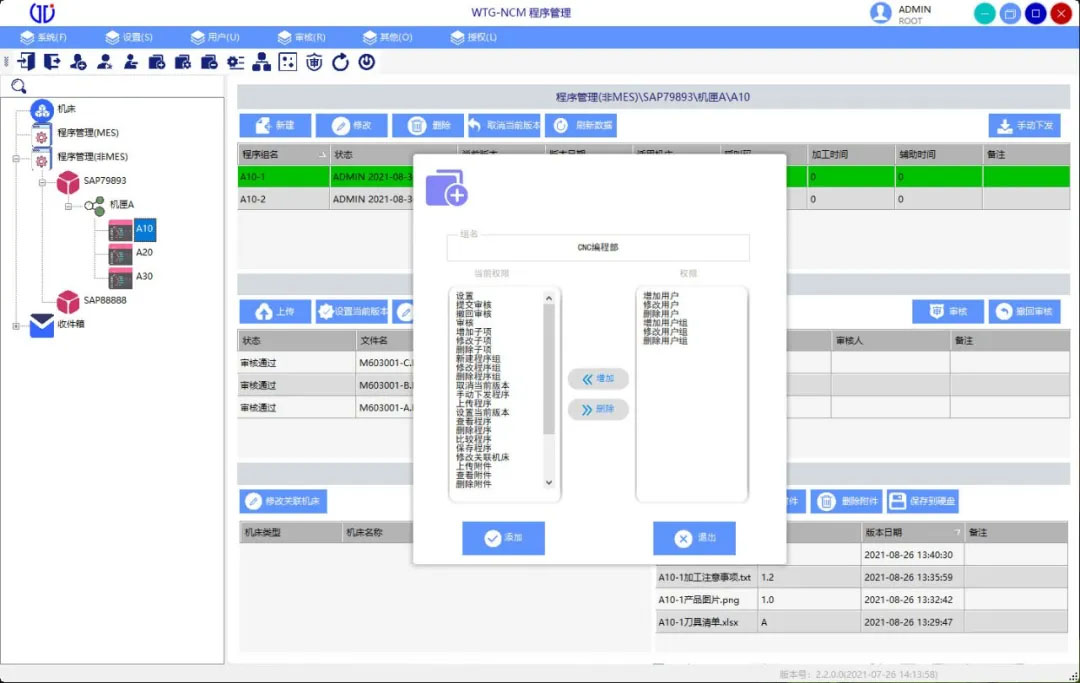Click the 上传 upload button
Screen dimensions: 1080x683
click(x=276, y=312)
